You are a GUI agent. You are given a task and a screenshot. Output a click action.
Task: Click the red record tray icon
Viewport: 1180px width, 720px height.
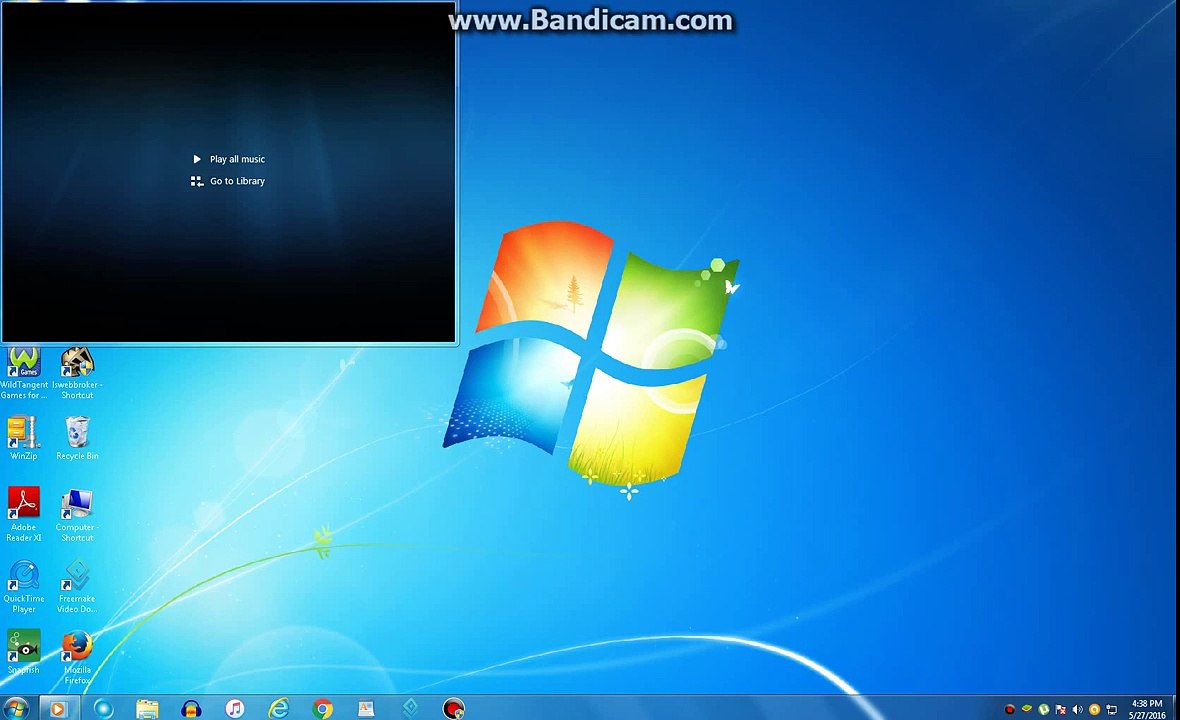pos(1010,709)
